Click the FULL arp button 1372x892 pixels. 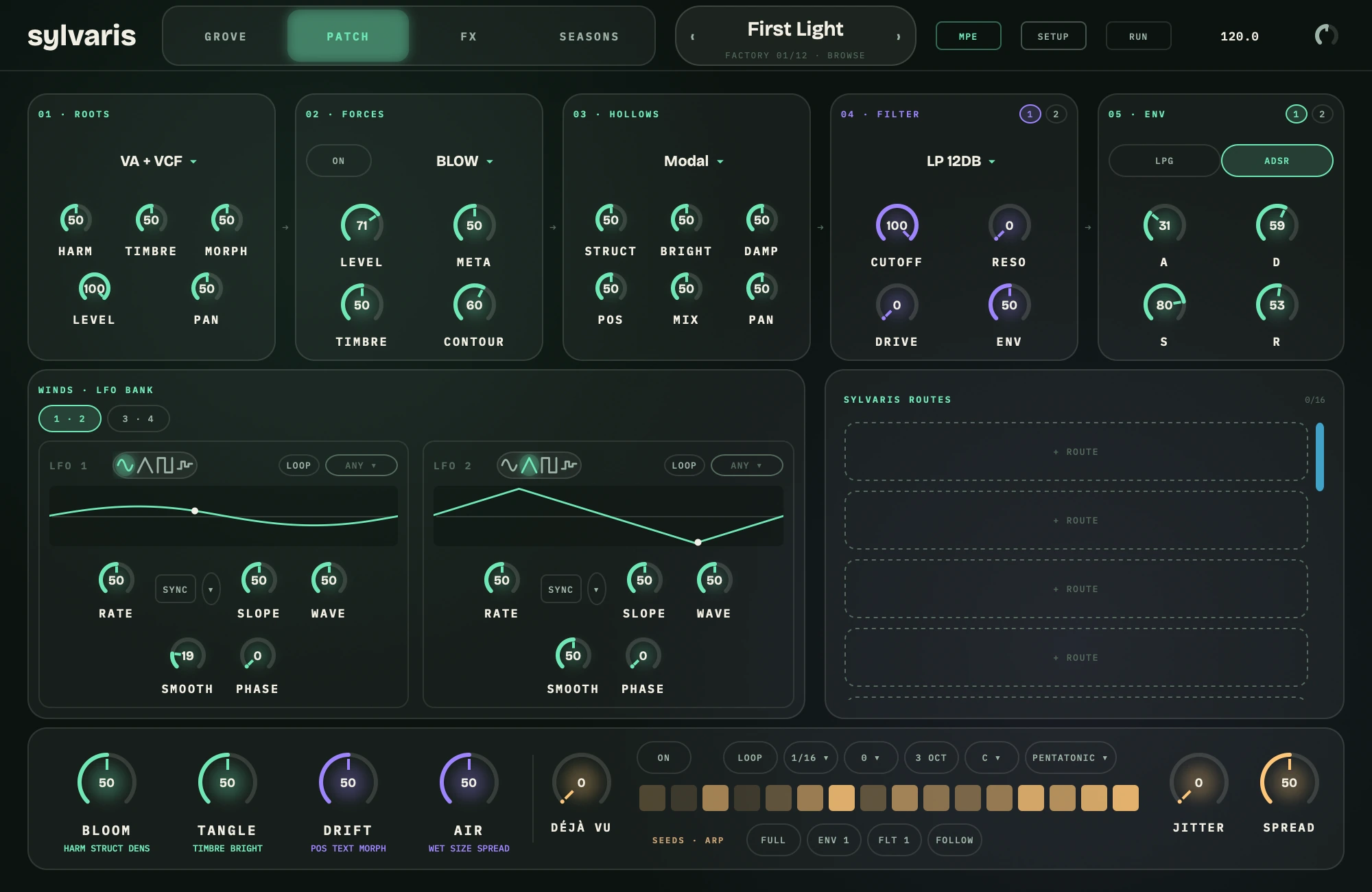[x=773, y=840]
